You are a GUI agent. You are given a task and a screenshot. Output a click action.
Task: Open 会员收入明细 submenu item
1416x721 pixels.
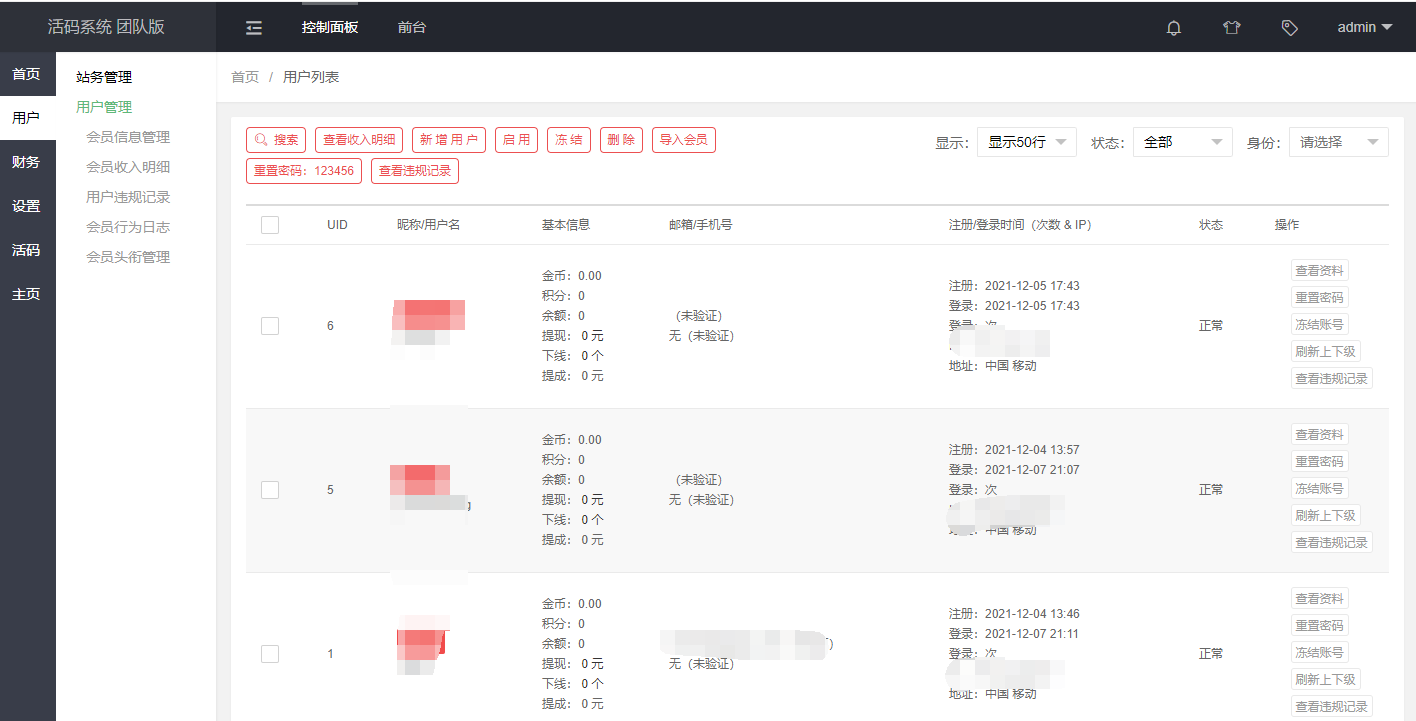[128, 167]
